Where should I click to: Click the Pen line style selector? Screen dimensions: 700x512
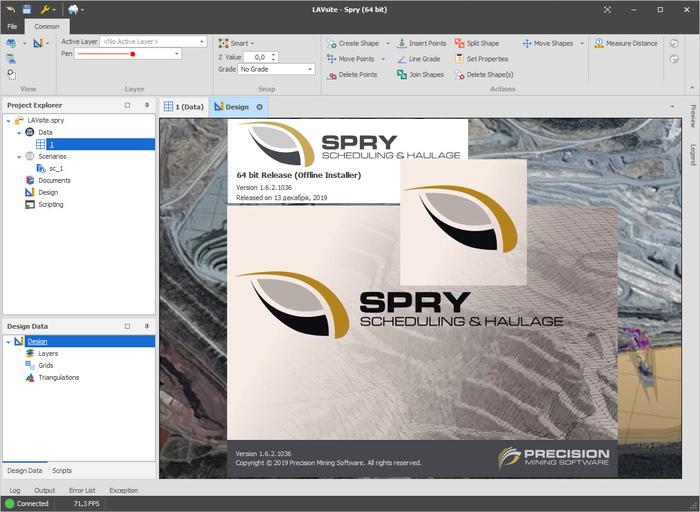coord(135,54)
